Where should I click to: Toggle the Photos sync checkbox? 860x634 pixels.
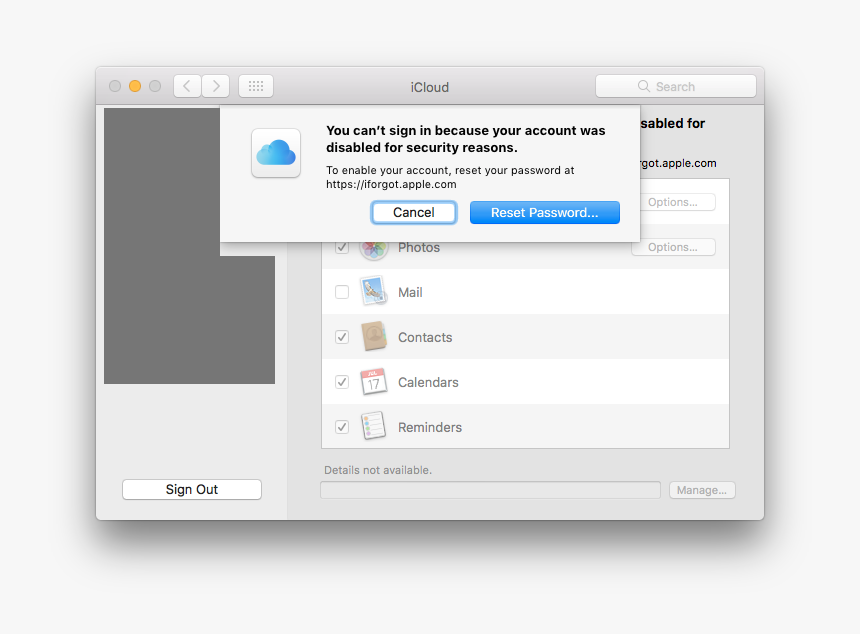point(342,246)
